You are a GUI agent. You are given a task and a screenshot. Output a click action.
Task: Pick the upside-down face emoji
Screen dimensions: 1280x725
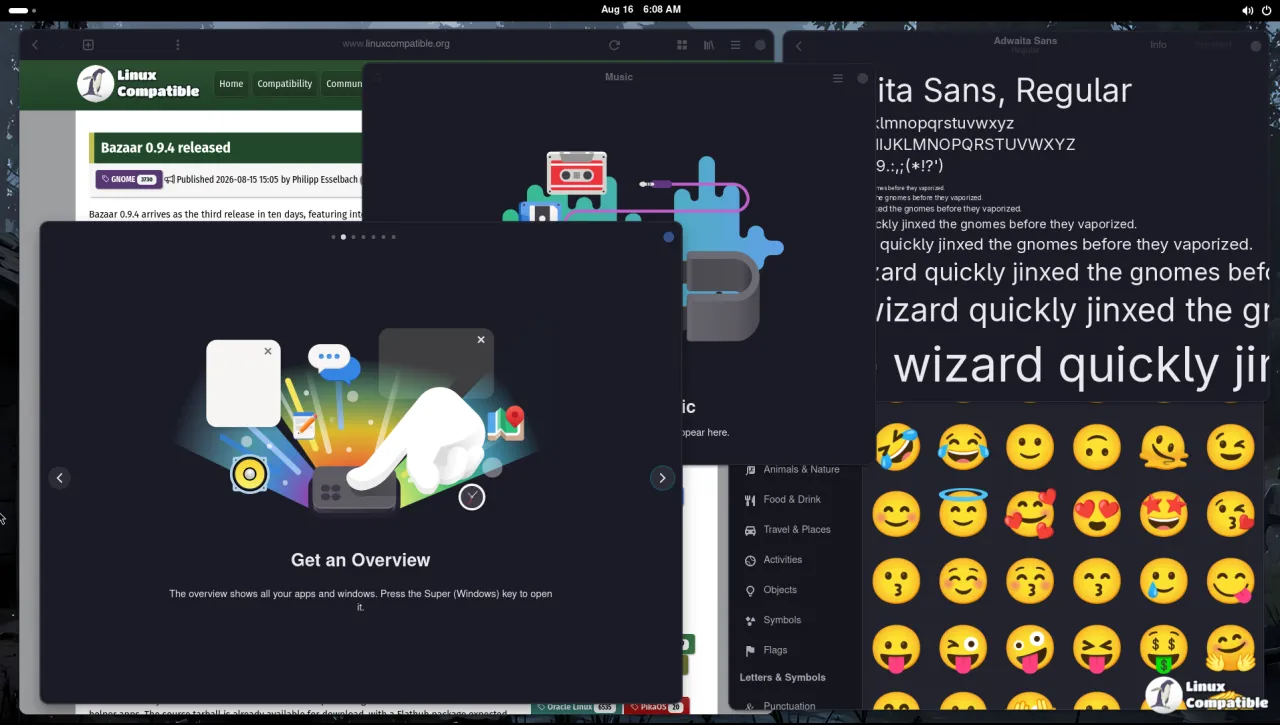point(1097,447)
